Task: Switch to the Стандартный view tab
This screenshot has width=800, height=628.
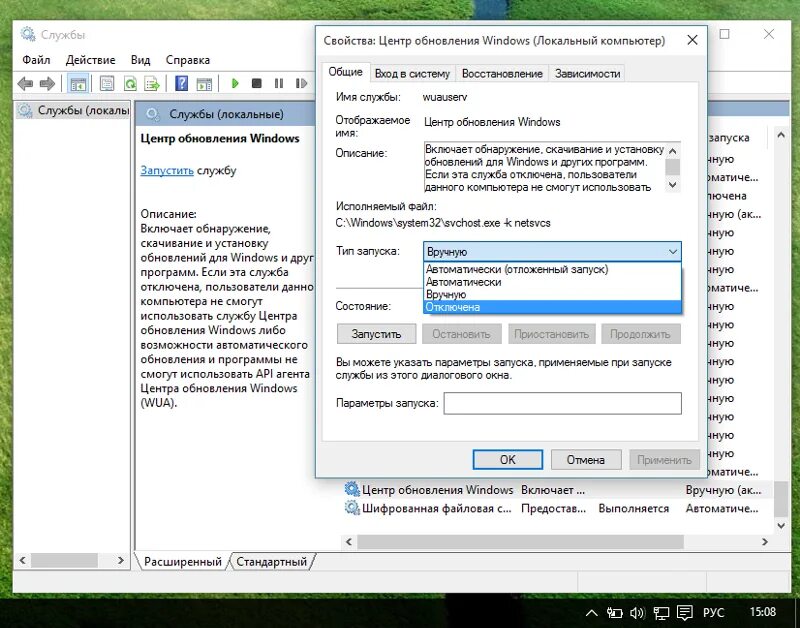Action: (271, 562)
